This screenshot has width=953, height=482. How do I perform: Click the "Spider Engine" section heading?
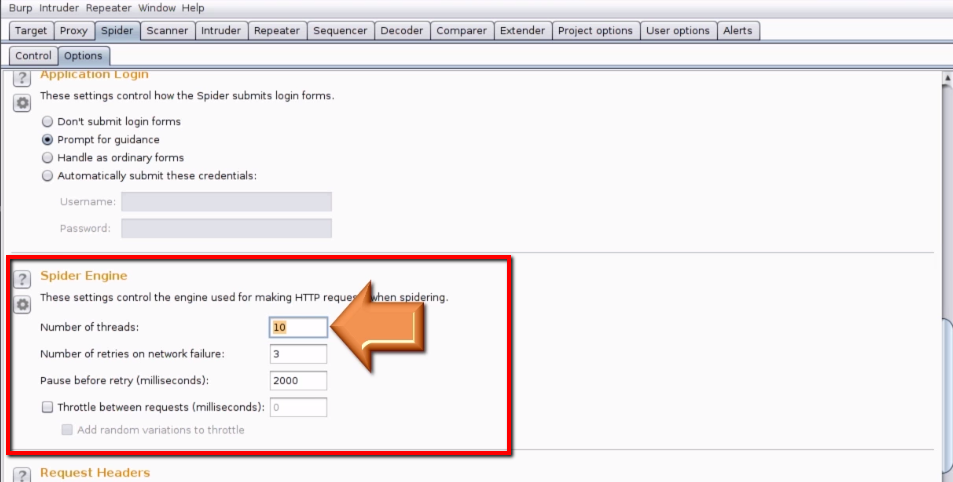tap(84, 275)
